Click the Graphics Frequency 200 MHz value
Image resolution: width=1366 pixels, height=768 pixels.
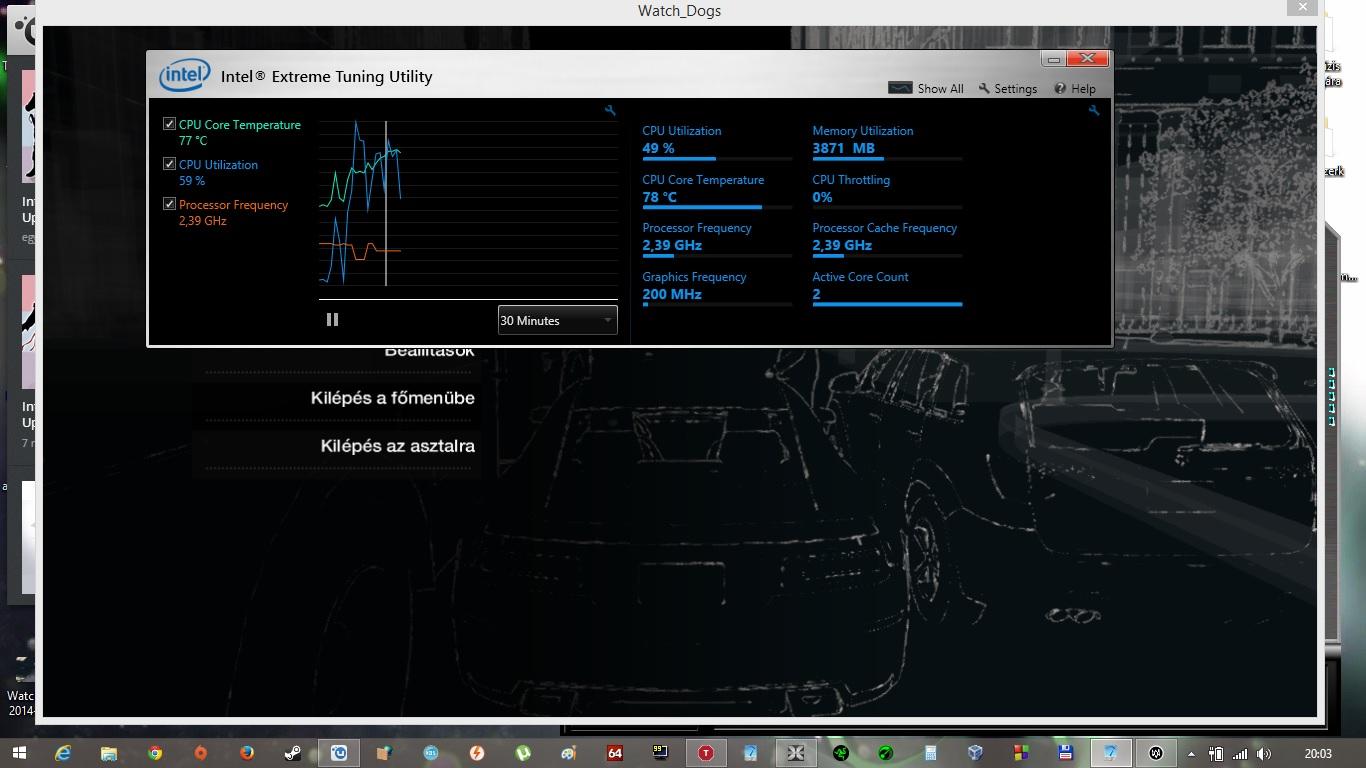pyautogui.click(x=672, y=294)
